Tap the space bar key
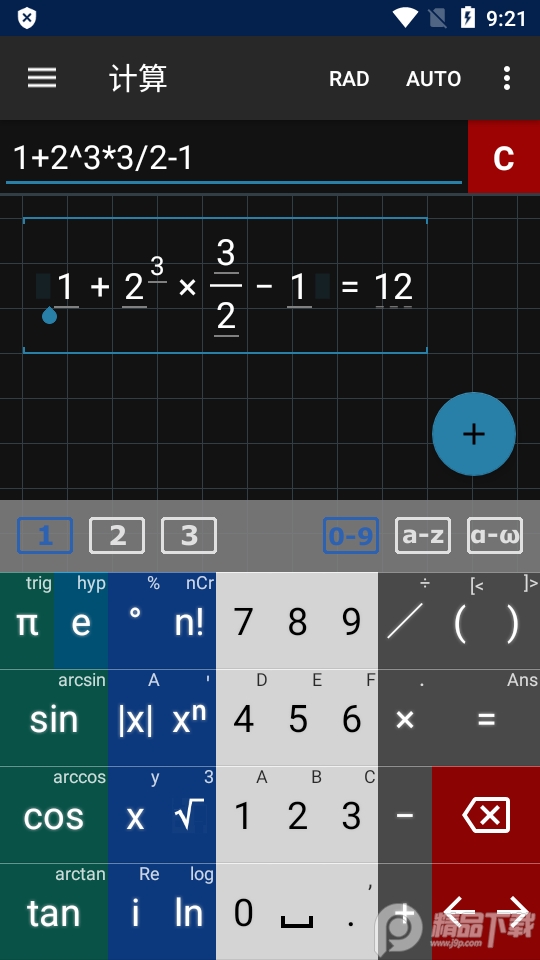This screenshot has width=540, height=960. click(x=297, y=912)
